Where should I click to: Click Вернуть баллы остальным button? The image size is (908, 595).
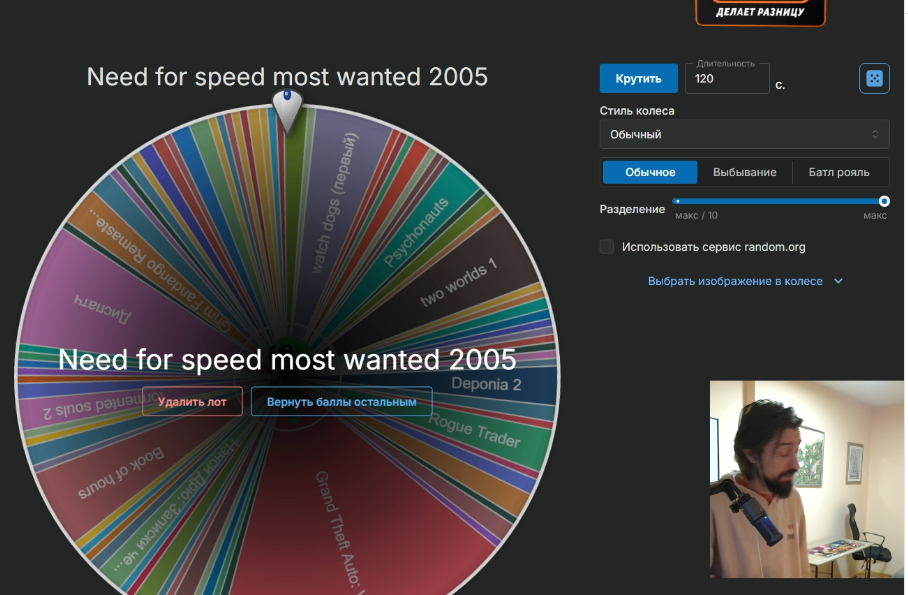(342, 401)
